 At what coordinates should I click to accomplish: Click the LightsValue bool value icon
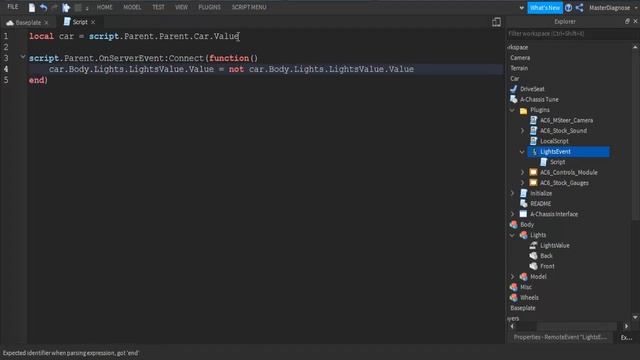pyautogui.click(x=533, y=245)
